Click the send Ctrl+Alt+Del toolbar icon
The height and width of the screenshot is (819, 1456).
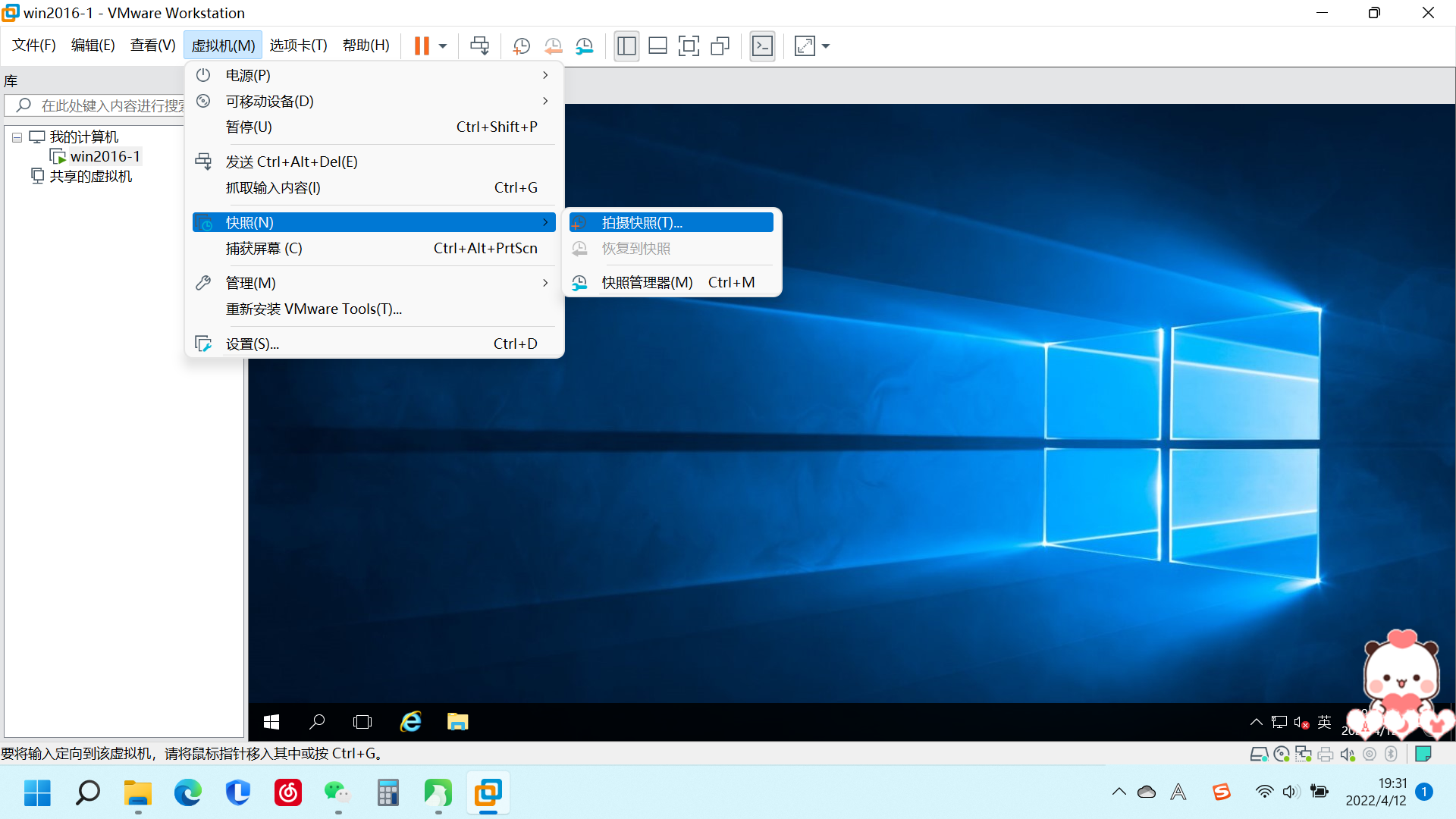pyautogui.click(x=479, y=46)
